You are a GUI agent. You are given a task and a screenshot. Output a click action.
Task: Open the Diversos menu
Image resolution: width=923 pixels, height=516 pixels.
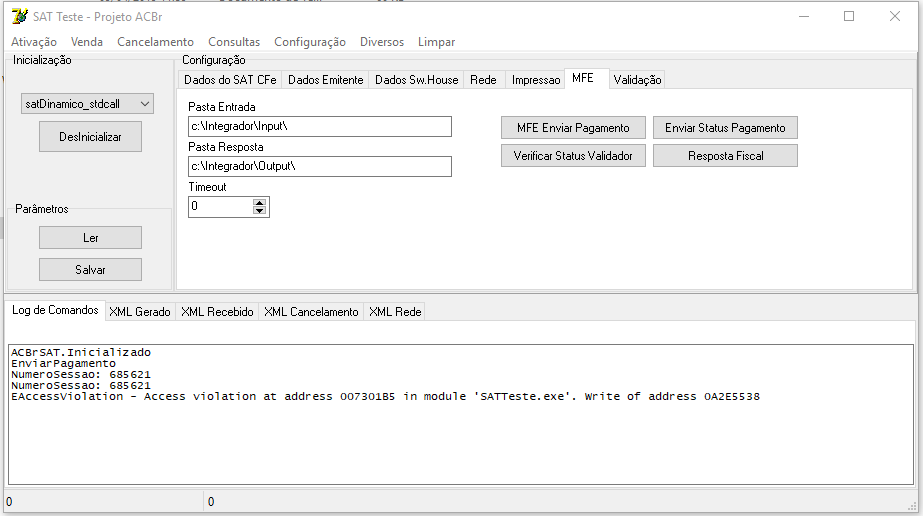coord(382,42)
